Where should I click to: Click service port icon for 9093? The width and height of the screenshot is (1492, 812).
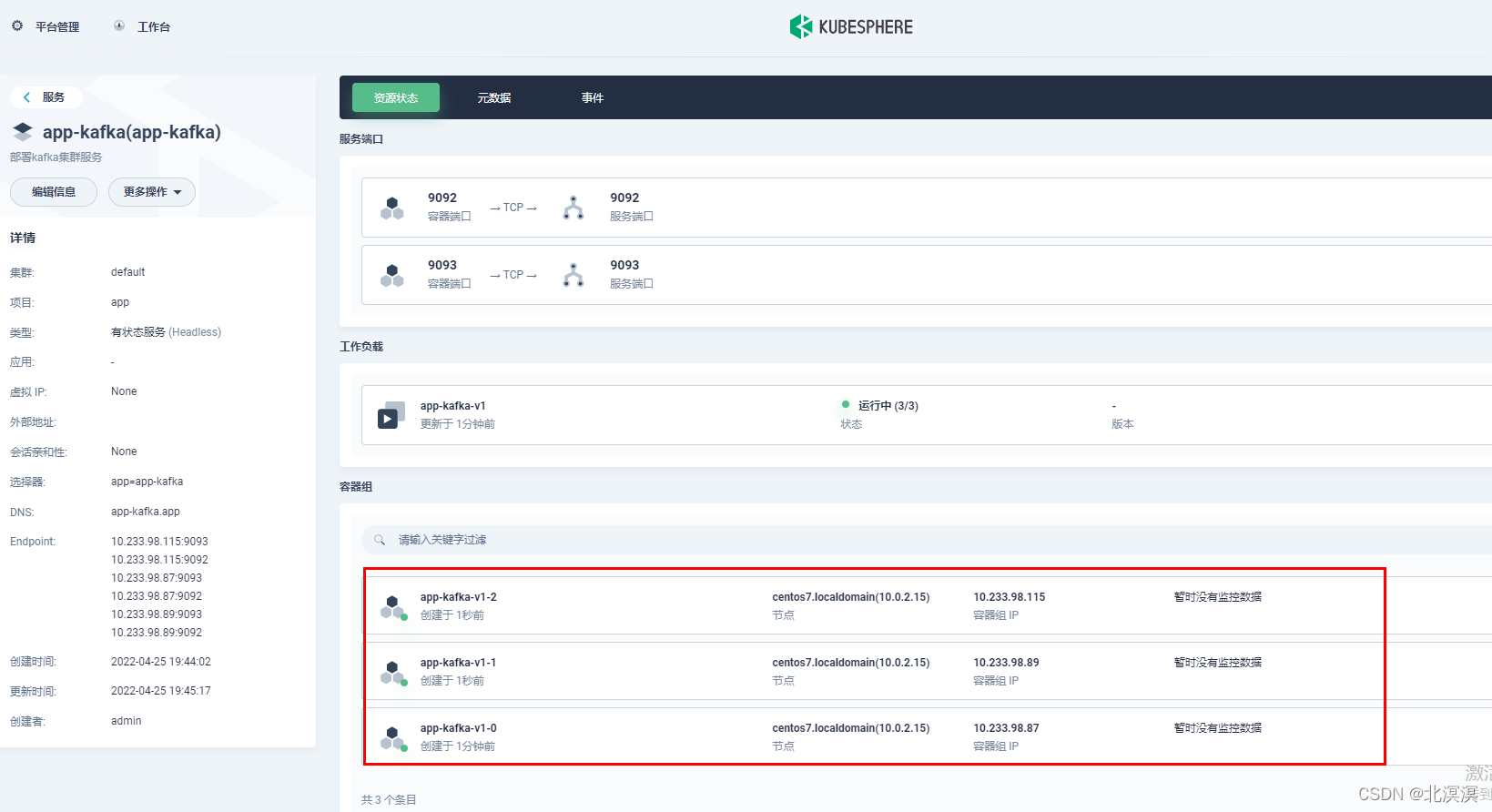tap(573, 275)
